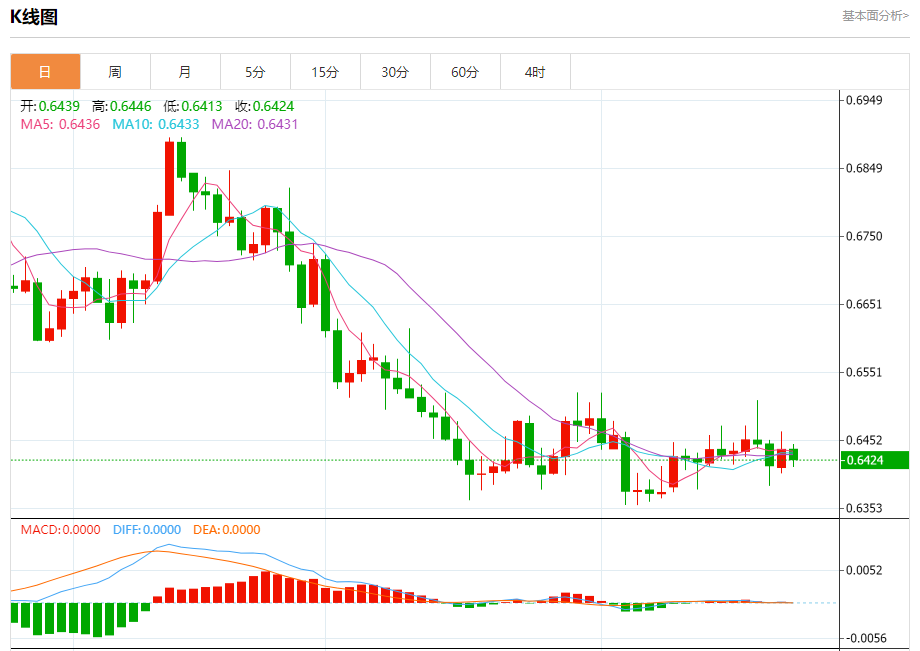Click the green 0.6424 current price tag
920x651 pixels.
(874, 460)
